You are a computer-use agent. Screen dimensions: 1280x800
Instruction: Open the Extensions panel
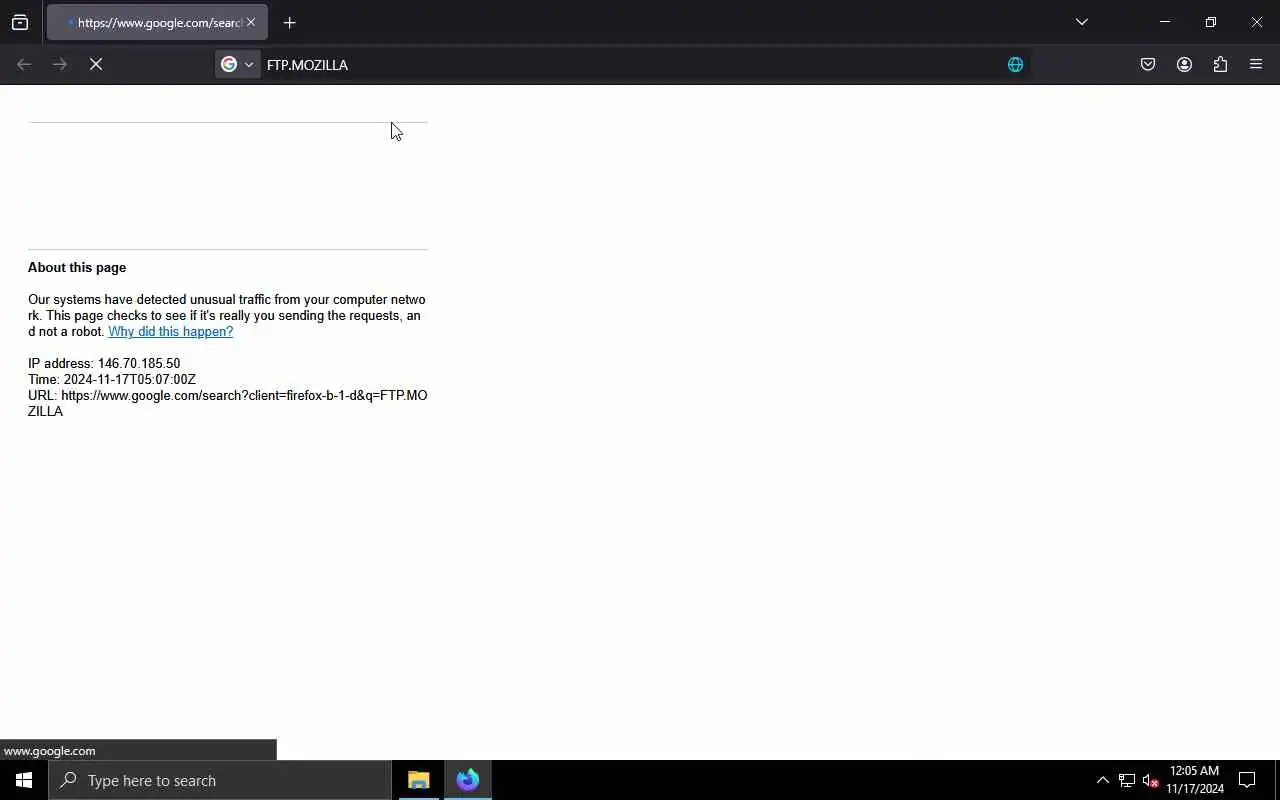point(1220,64)
